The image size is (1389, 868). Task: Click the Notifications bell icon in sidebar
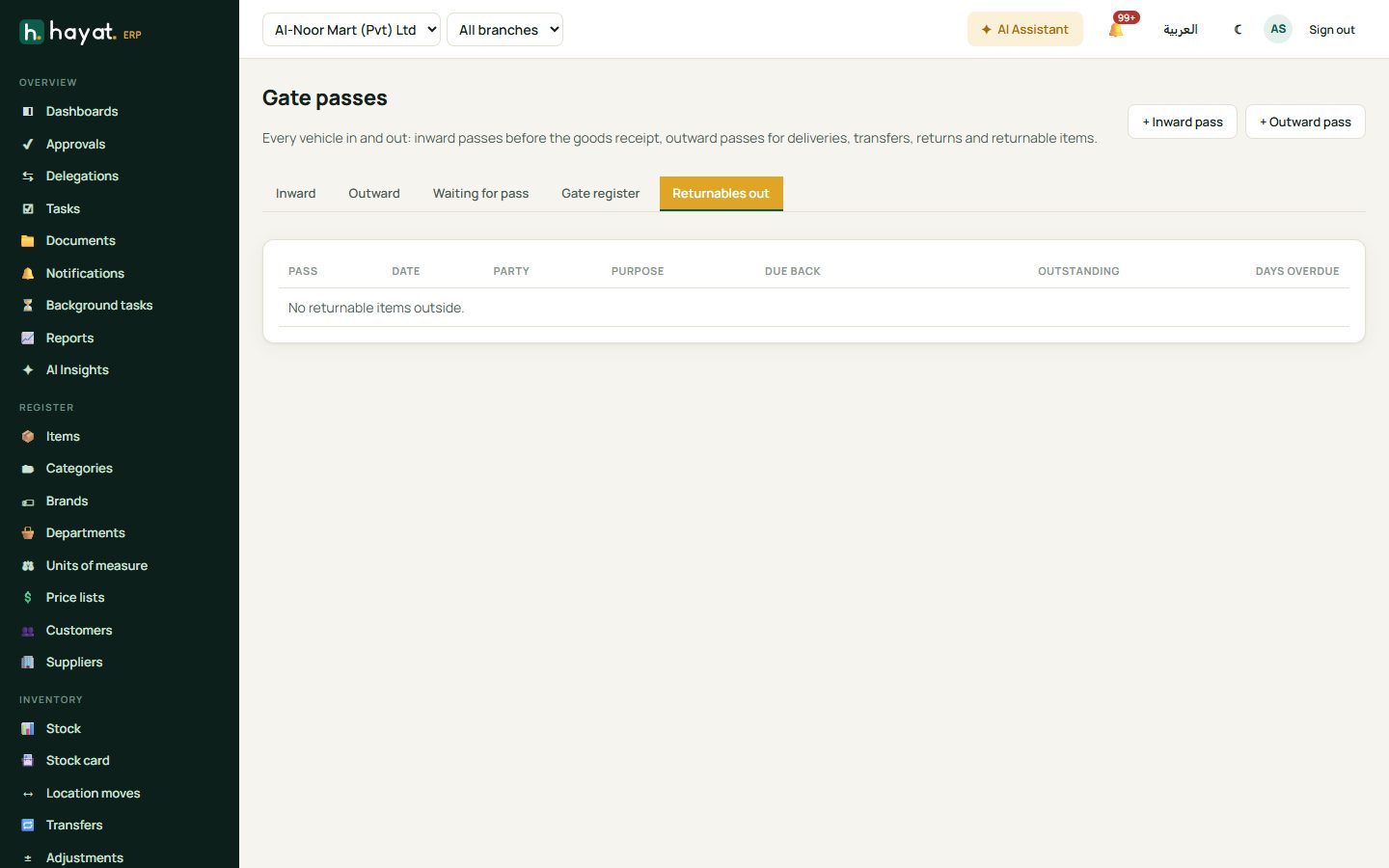(x=28, y=274)
